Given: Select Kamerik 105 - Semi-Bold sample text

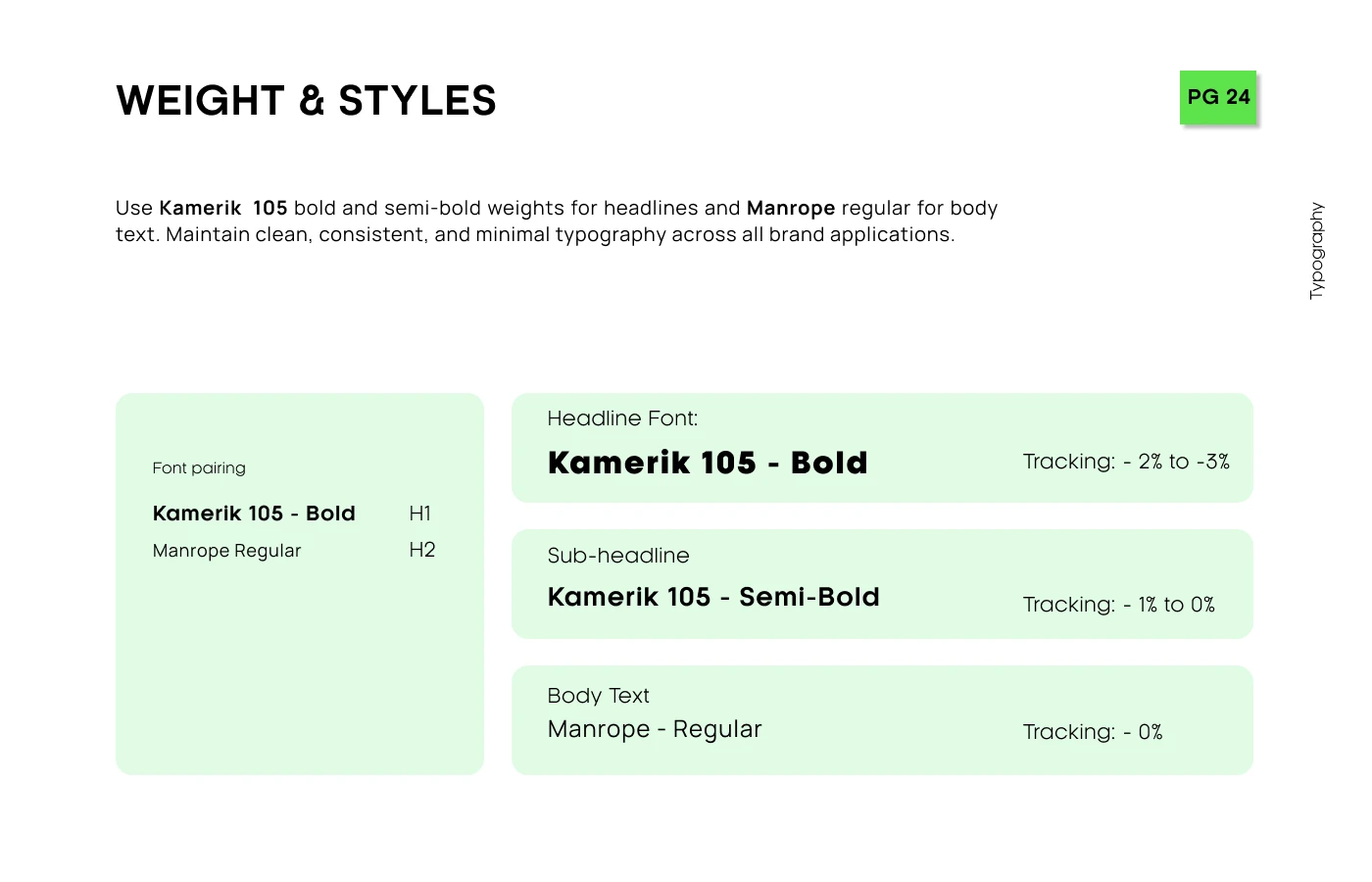Looking at the screenshot, I should point(713,597).
